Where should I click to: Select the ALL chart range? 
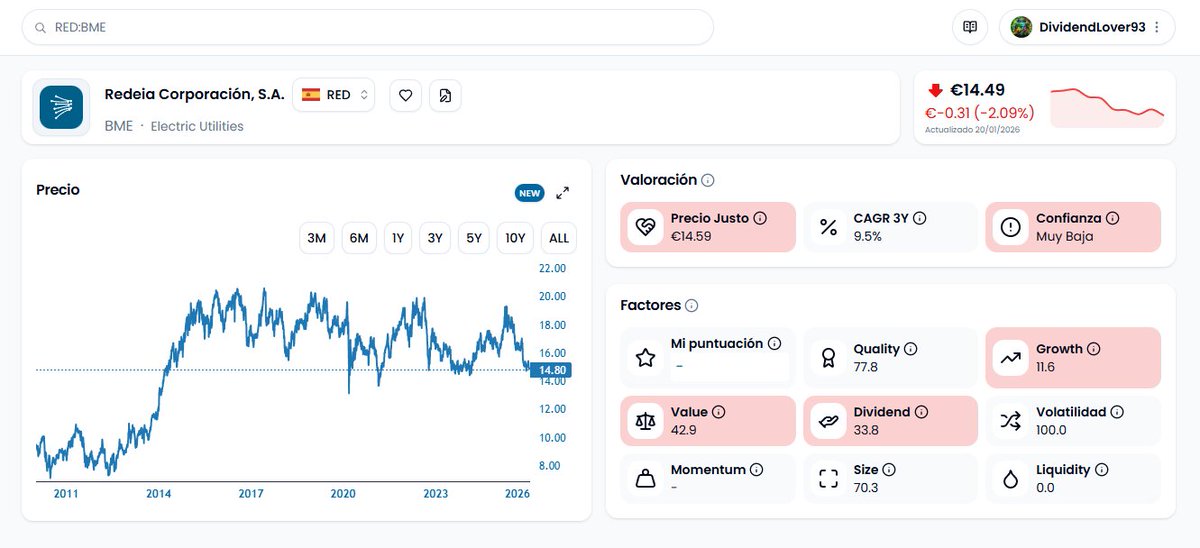click(559, 238)
